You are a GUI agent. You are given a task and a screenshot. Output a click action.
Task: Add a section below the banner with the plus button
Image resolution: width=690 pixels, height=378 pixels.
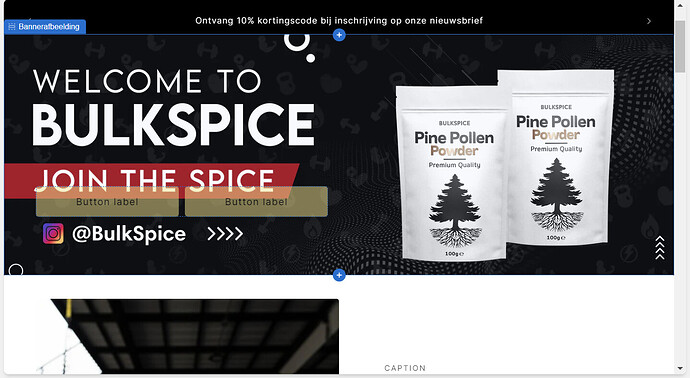coord(339,275)
